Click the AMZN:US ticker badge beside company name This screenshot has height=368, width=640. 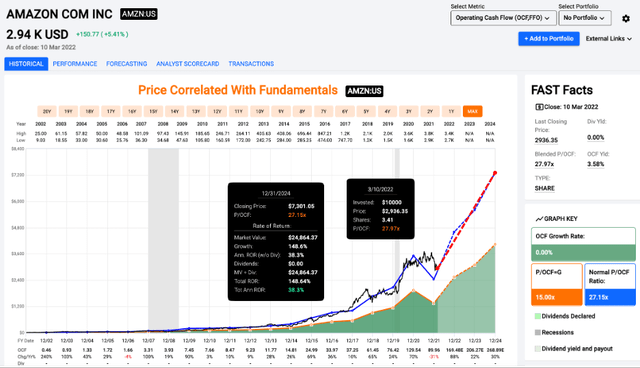pyautogui.click(x=139, y=14)
